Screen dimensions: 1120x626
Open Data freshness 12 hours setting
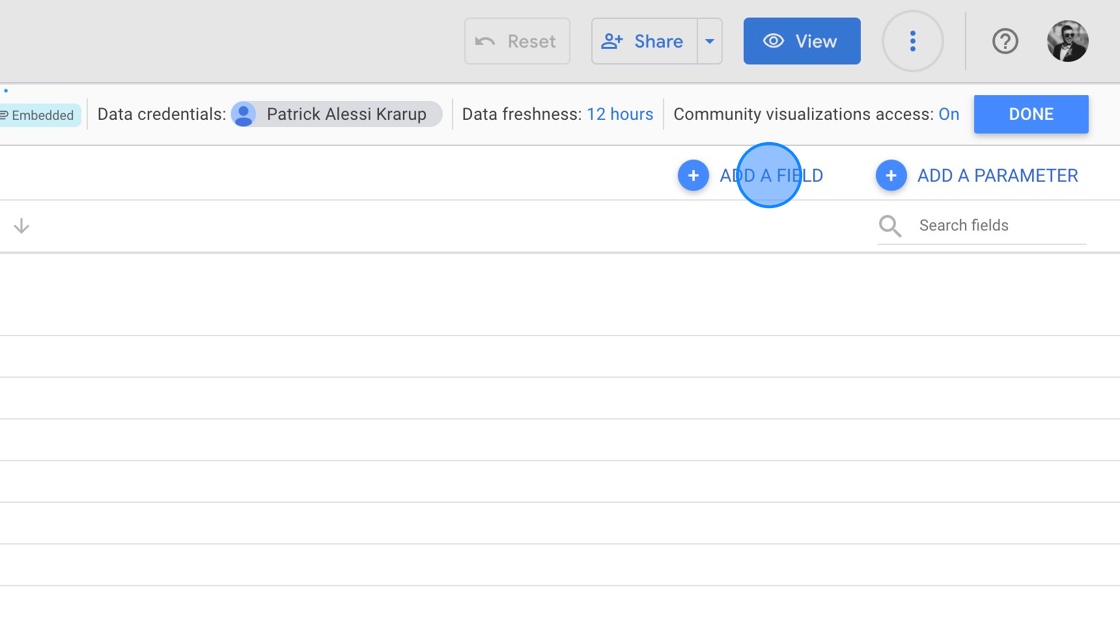[x=619, y=114]
